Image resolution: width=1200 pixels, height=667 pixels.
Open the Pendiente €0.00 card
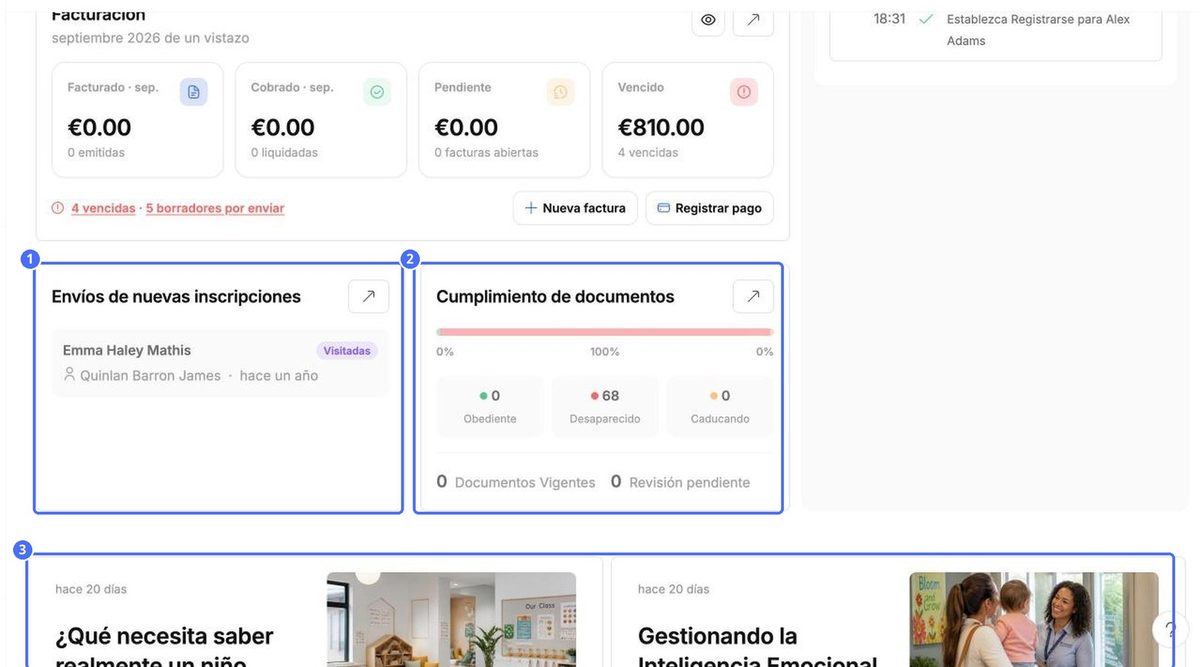(x=504, y=120)
